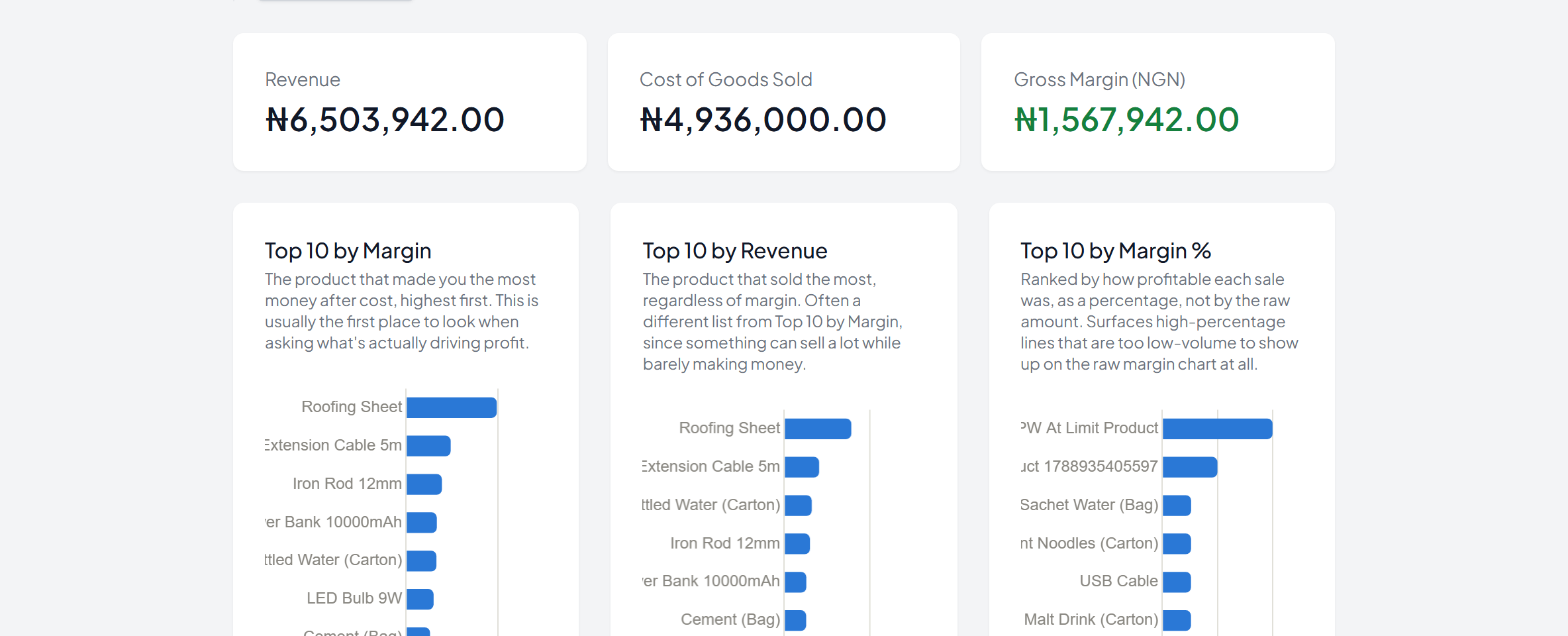This screenshot has width=1568, height=636.
Task: Click Iron Rod 12mm bar in Revenue chart
Action: pos(797,544)
